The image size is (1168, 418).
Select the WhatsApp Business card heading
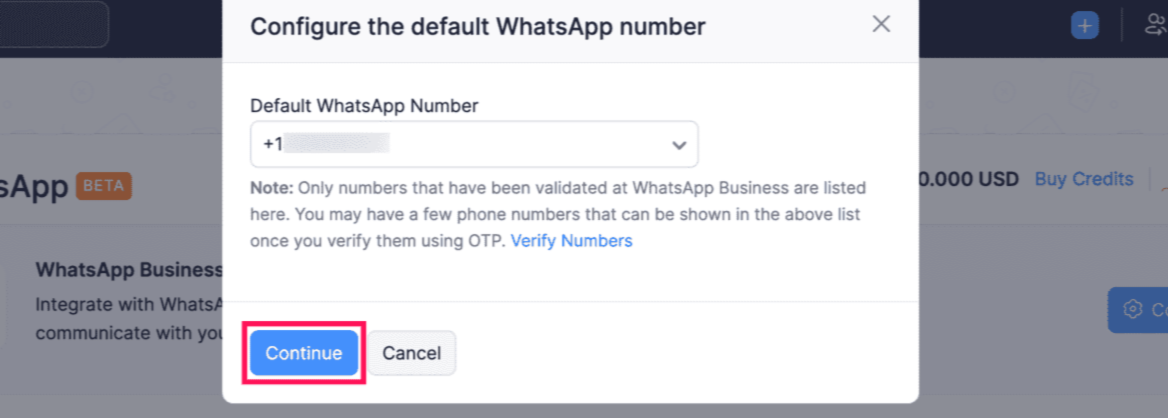(128, 270)
